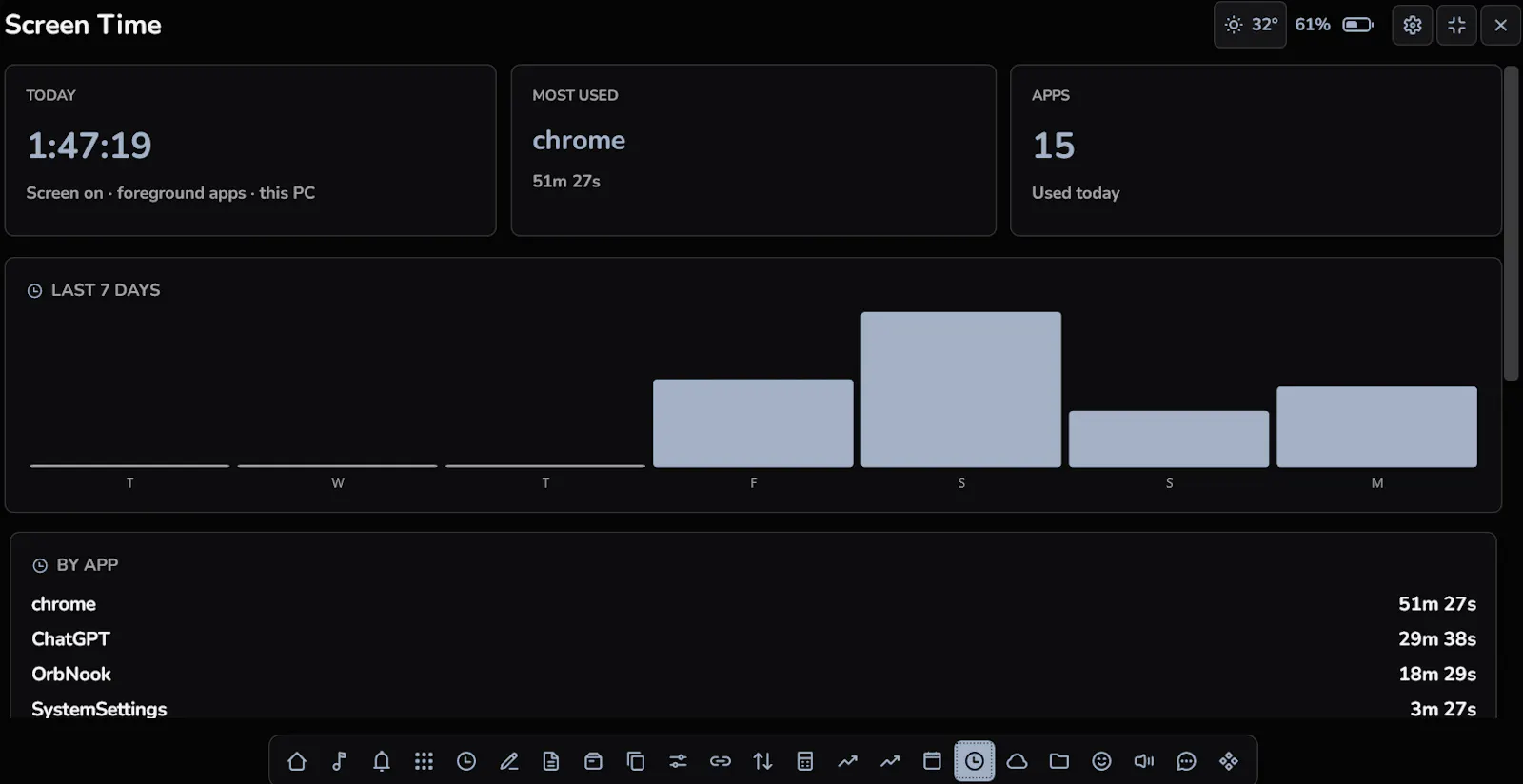
Task: Select the OrbNook row in By App
Action: click(754, 675)
